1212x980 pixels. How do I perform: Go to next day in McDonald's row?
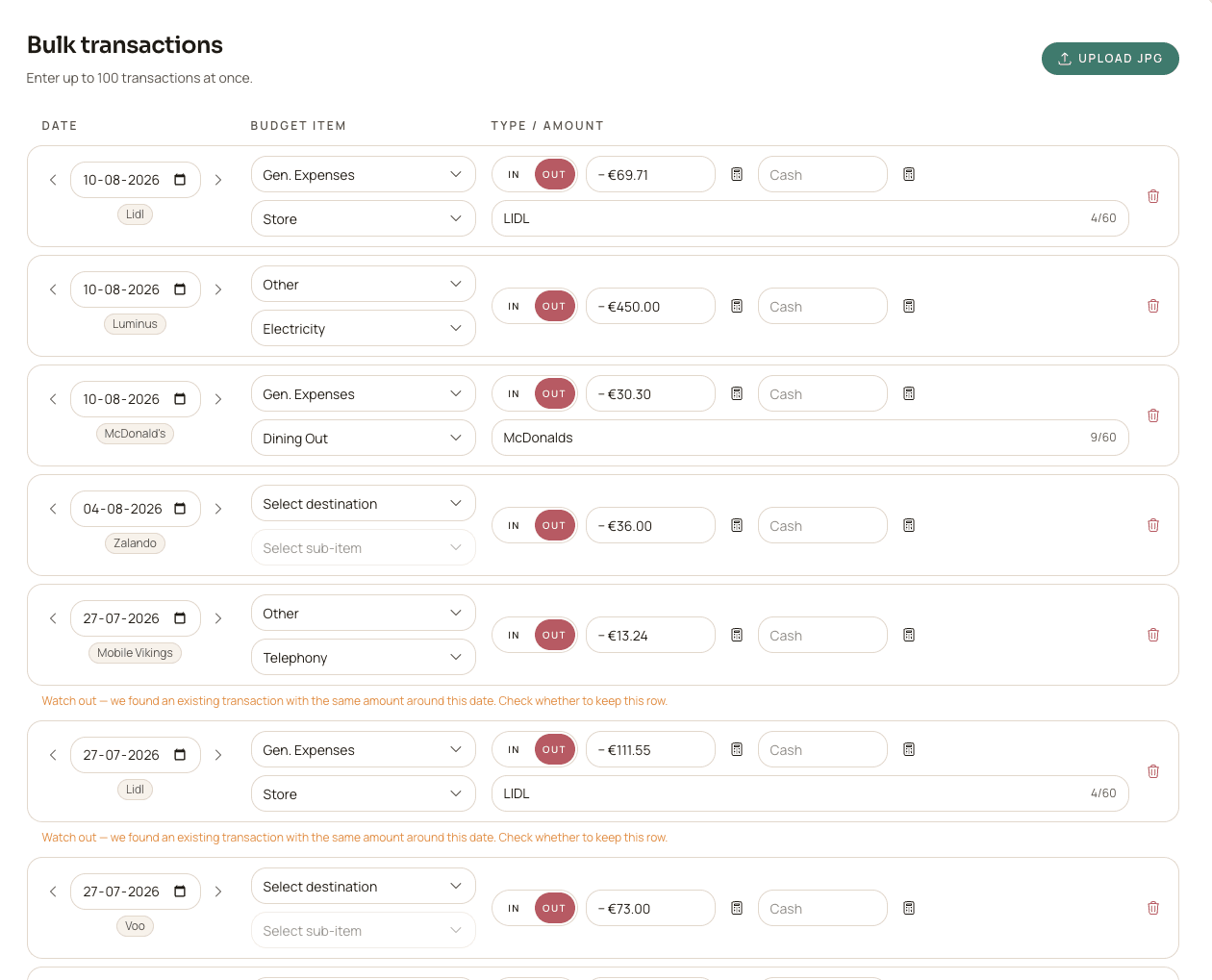click(x=218, y=399)
